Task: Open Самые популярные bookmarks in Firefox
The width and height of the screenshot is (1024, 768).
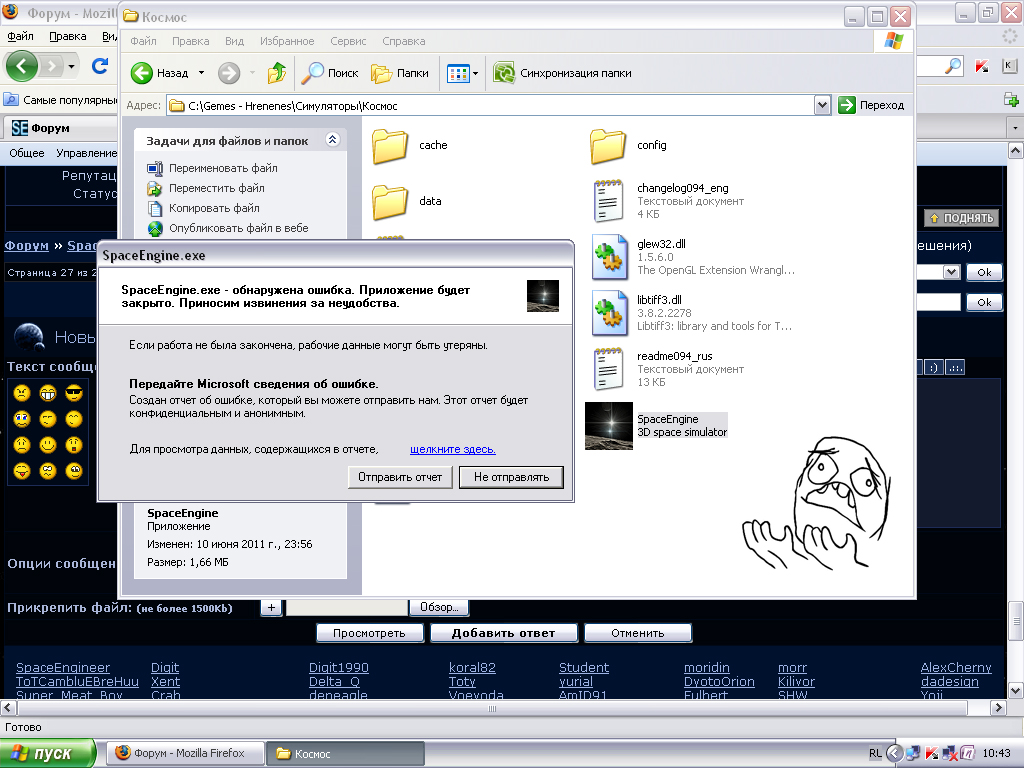Action: (x=60, y=100)
